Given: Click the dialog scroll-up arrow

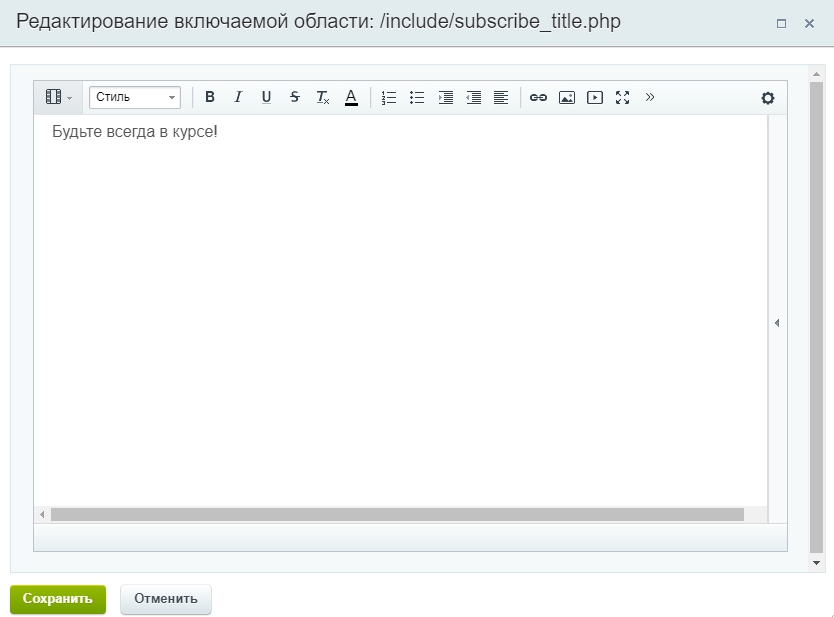Looking at the screenshot, I should click(816, 74).
